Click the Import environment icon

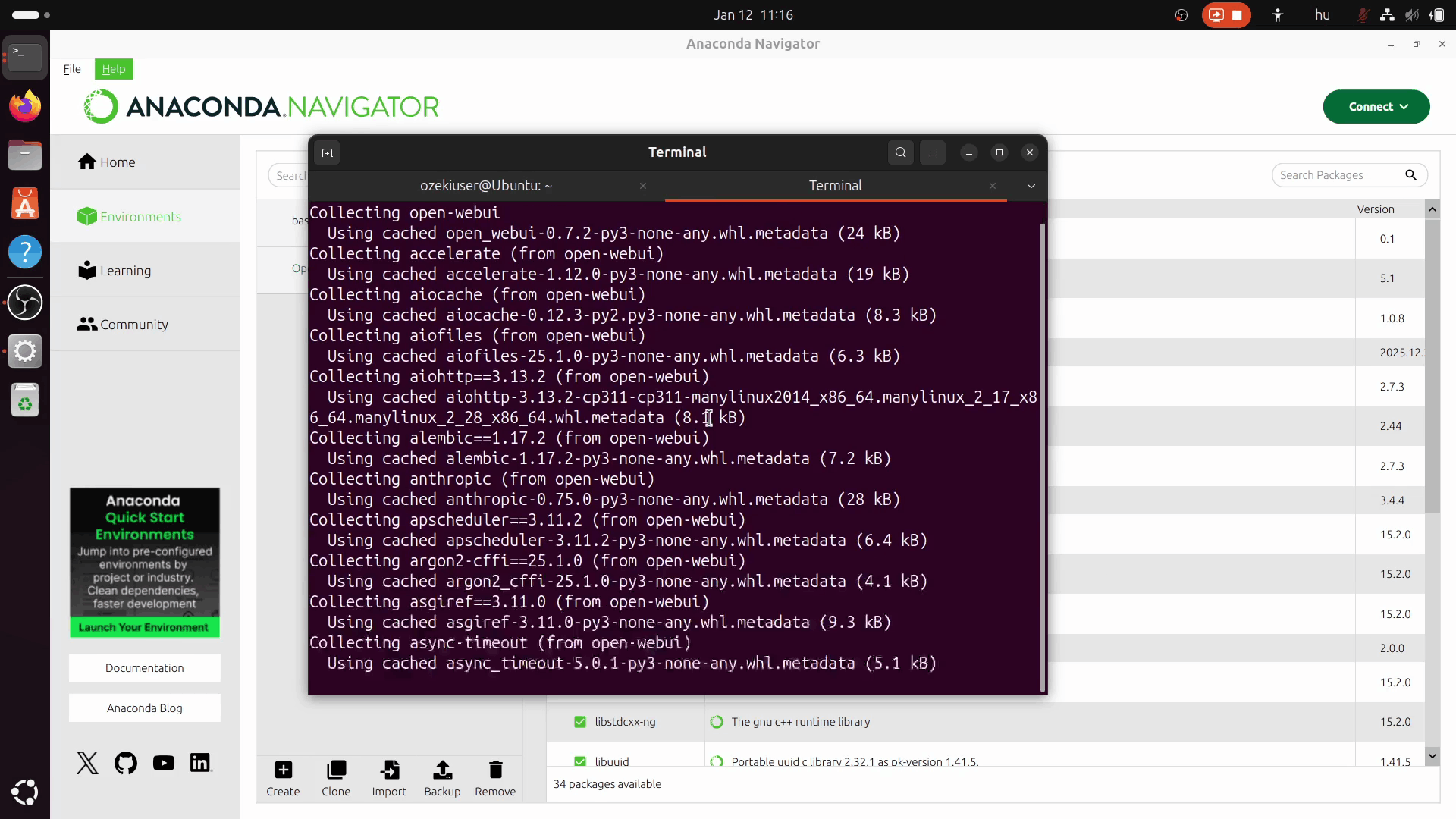(389, 770)
